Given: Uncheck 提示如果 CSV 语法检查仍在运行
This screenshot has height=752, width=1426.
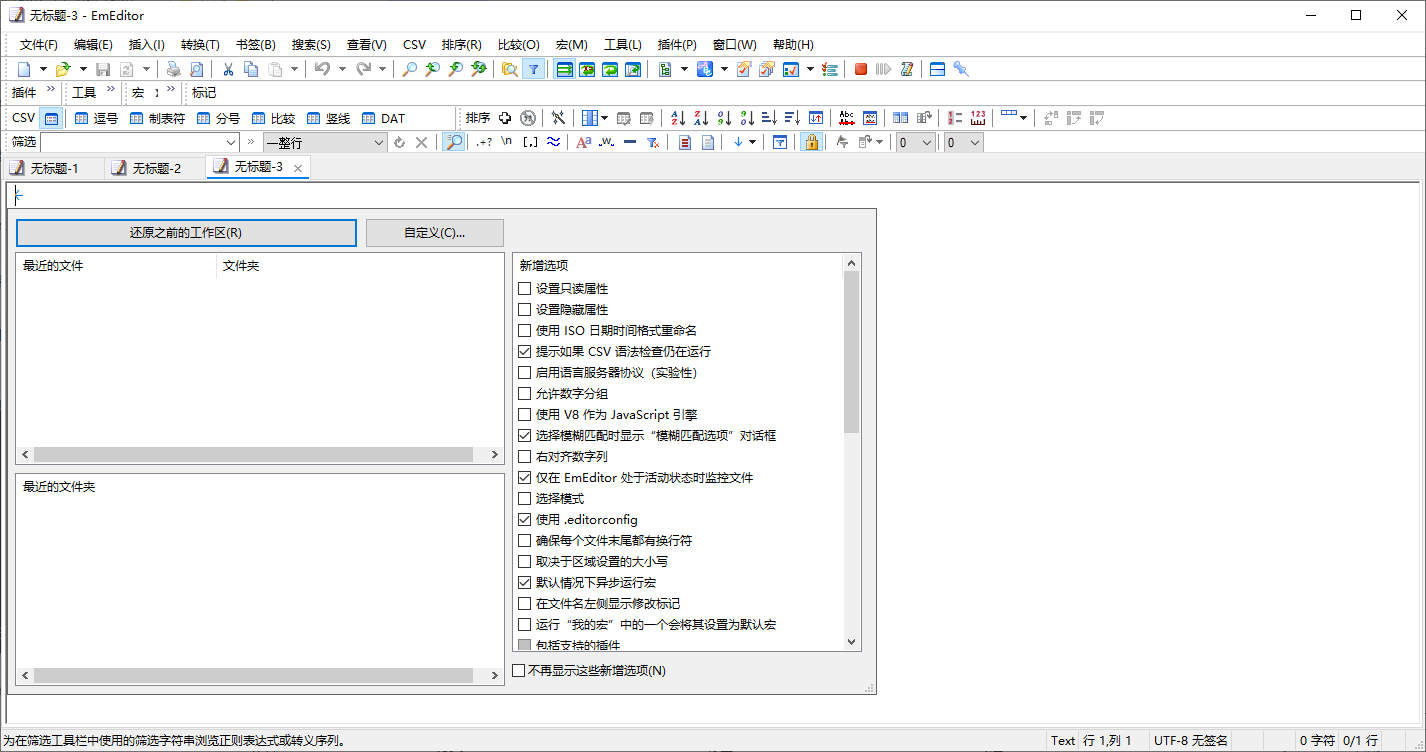Looking at the screenshot, I should tap(525, 351).
